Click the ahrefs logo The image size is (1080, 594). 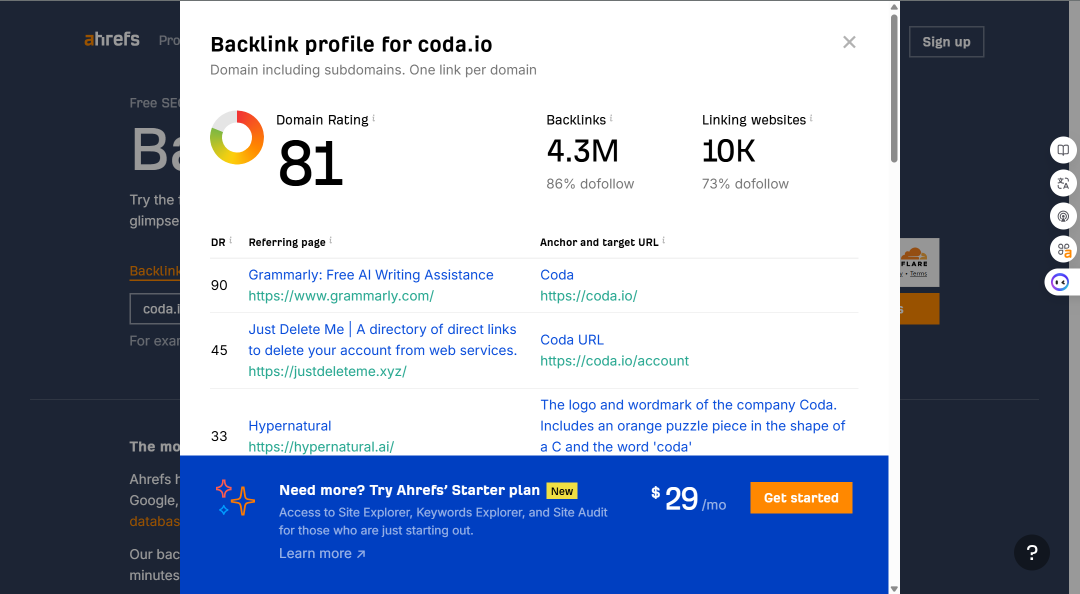(x=112, y=39)
